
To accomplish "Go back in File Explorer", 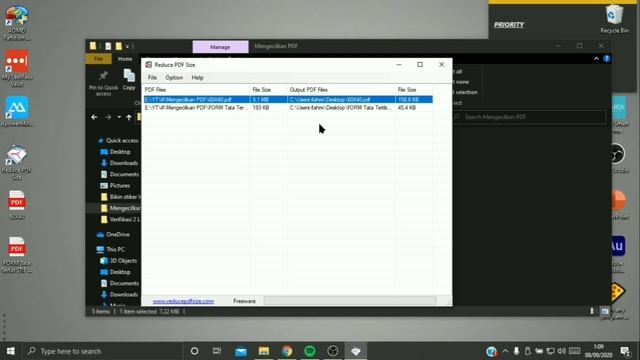I will click(x=94, y=117).
